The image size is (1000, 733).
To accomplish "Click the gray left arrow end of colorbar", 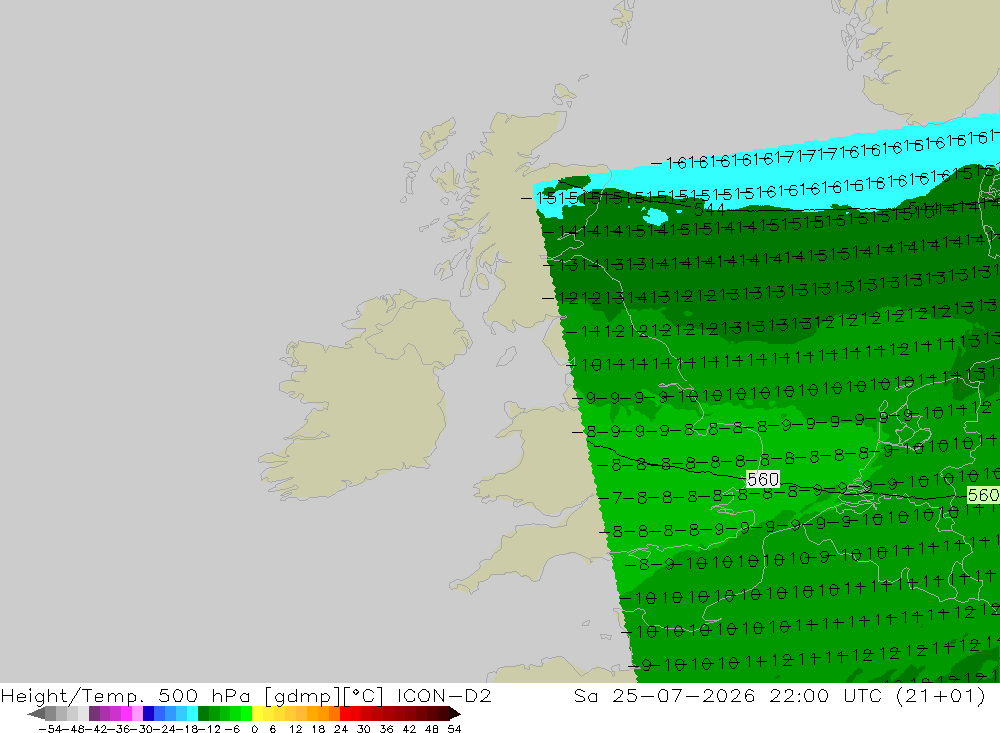I will [36, 714].
